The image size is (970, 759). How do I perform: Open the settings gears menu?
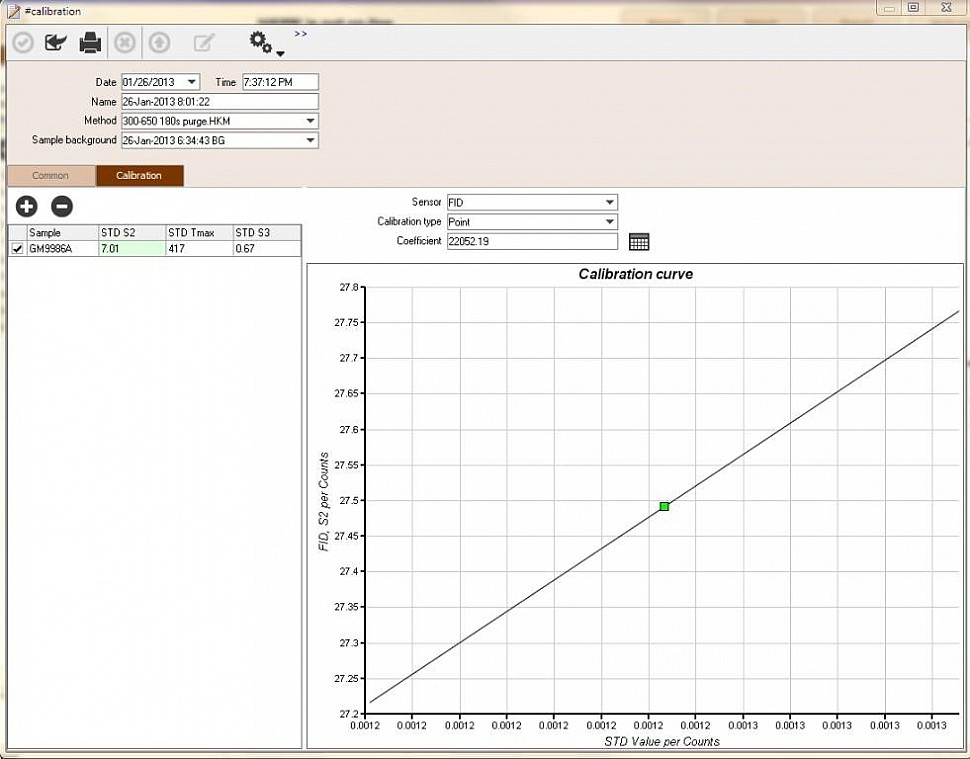click(266, 43)
